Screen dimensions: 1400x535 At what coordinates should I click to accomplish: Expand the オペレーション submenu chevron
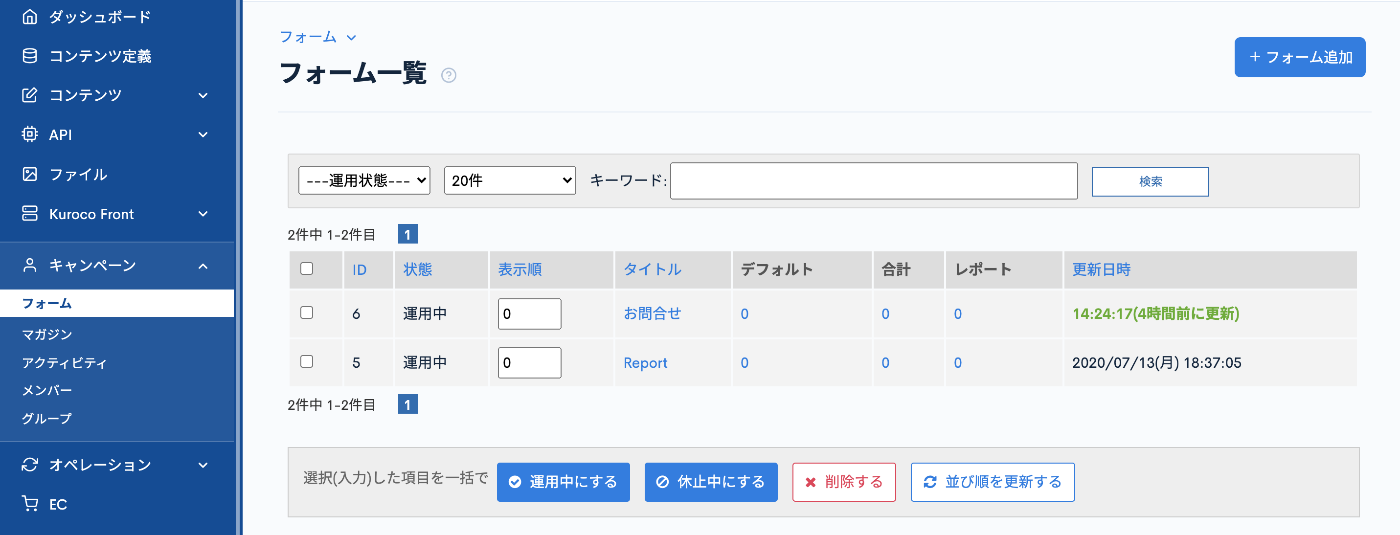point(203,465)
